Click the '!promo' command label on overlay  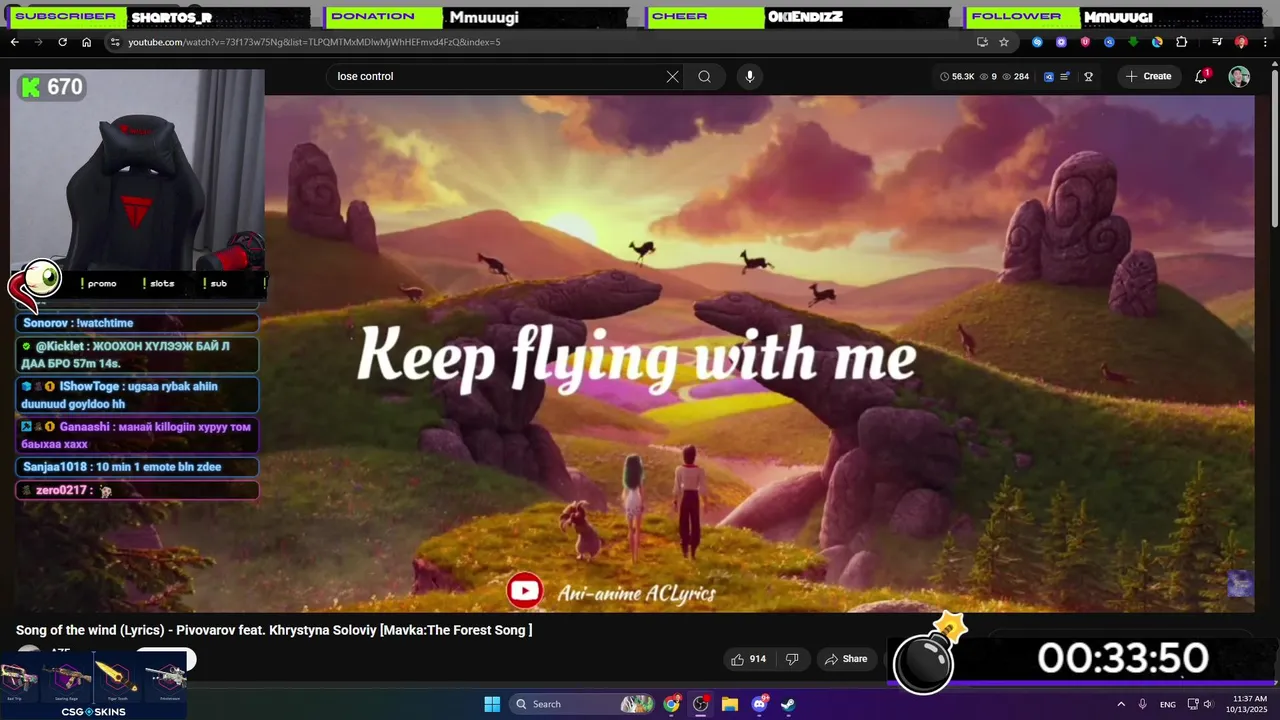point(98,283)
